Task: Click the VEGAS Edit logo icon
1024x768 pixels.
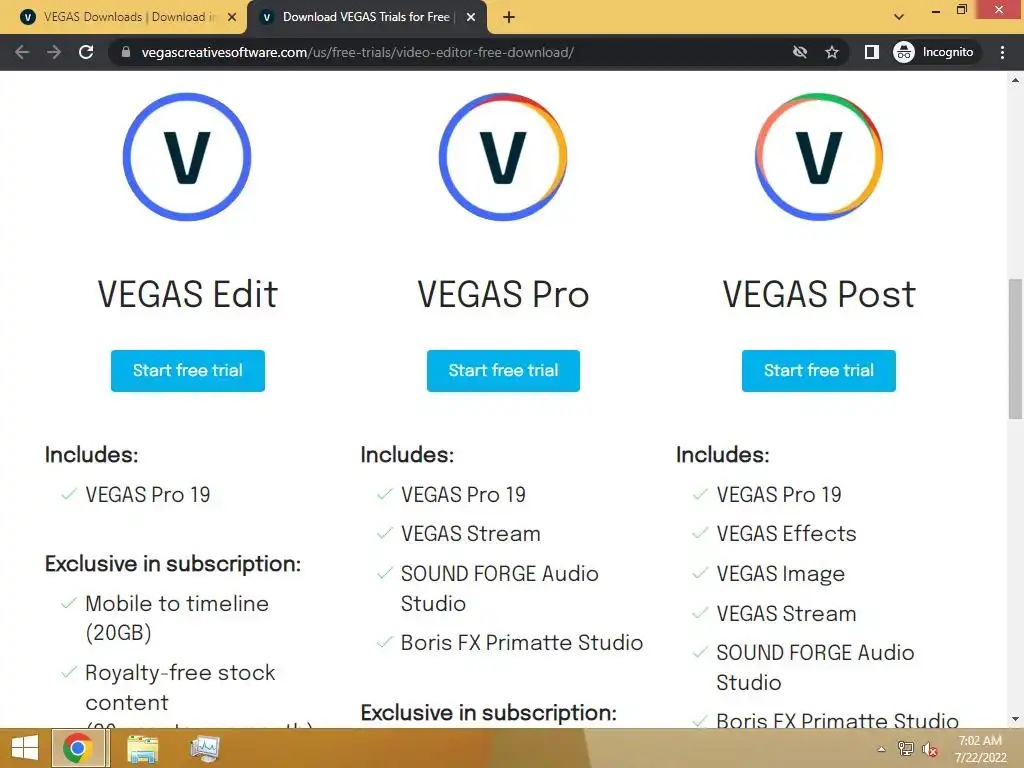Action: tap(187, 157)
